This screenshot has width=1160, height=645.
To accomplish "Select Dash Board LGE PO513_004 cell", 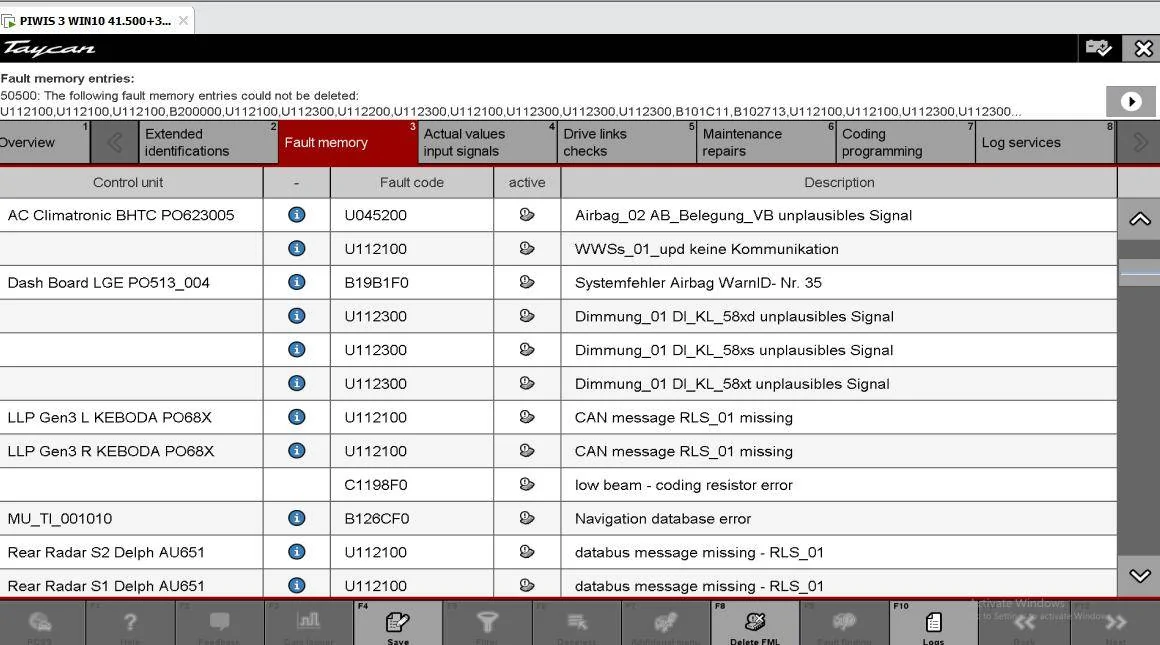I will click(131, 282).
